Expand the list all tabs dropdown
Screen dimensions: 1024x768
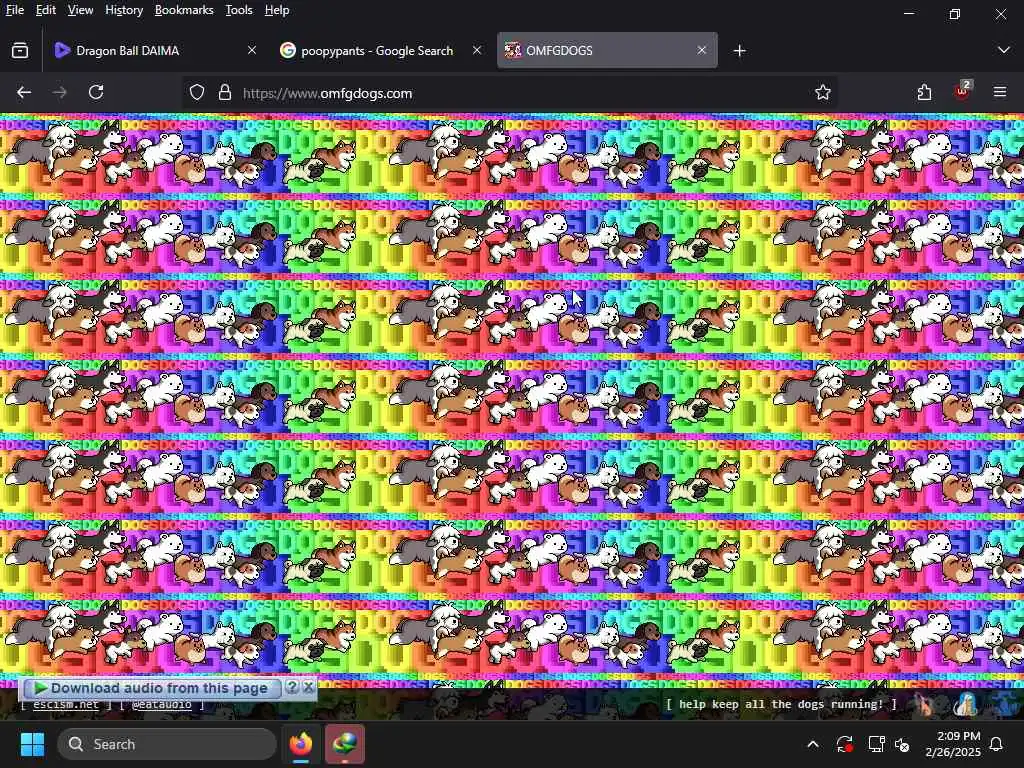(x=1004, y=50)
